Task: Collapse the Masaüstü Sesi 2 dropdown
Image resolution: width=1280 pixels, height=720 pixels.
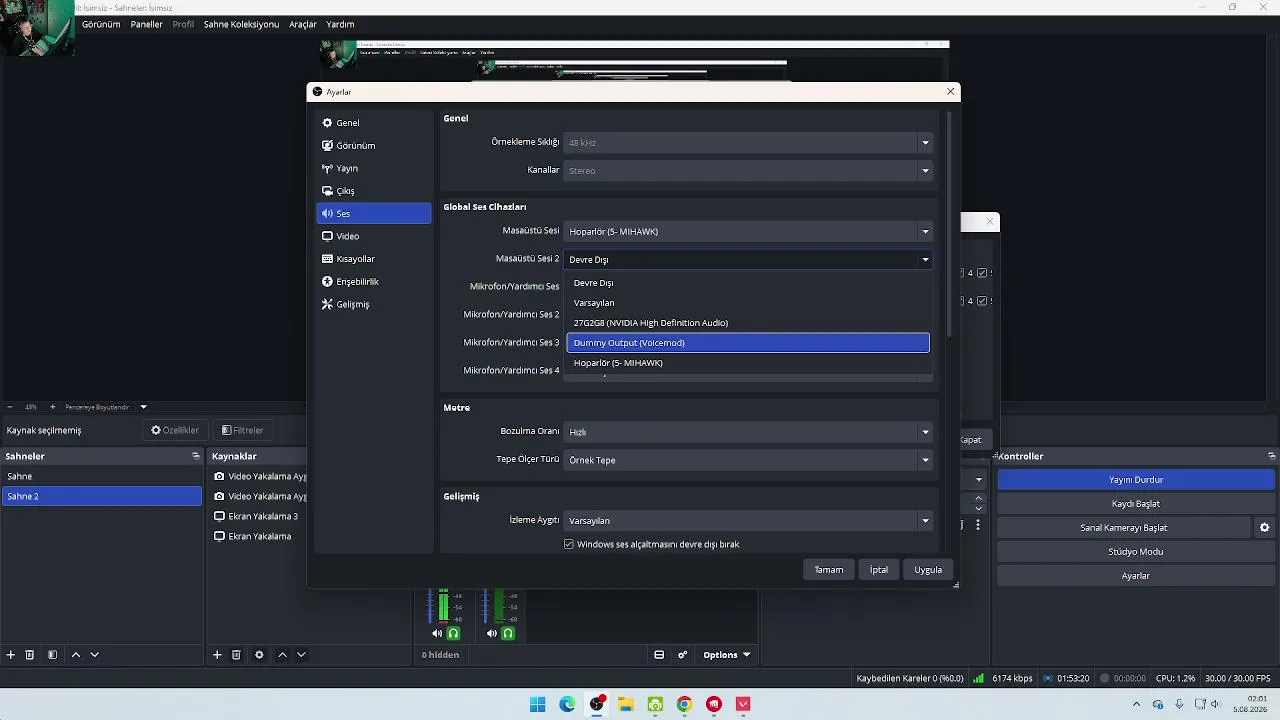Action: [x=748, y=260]
